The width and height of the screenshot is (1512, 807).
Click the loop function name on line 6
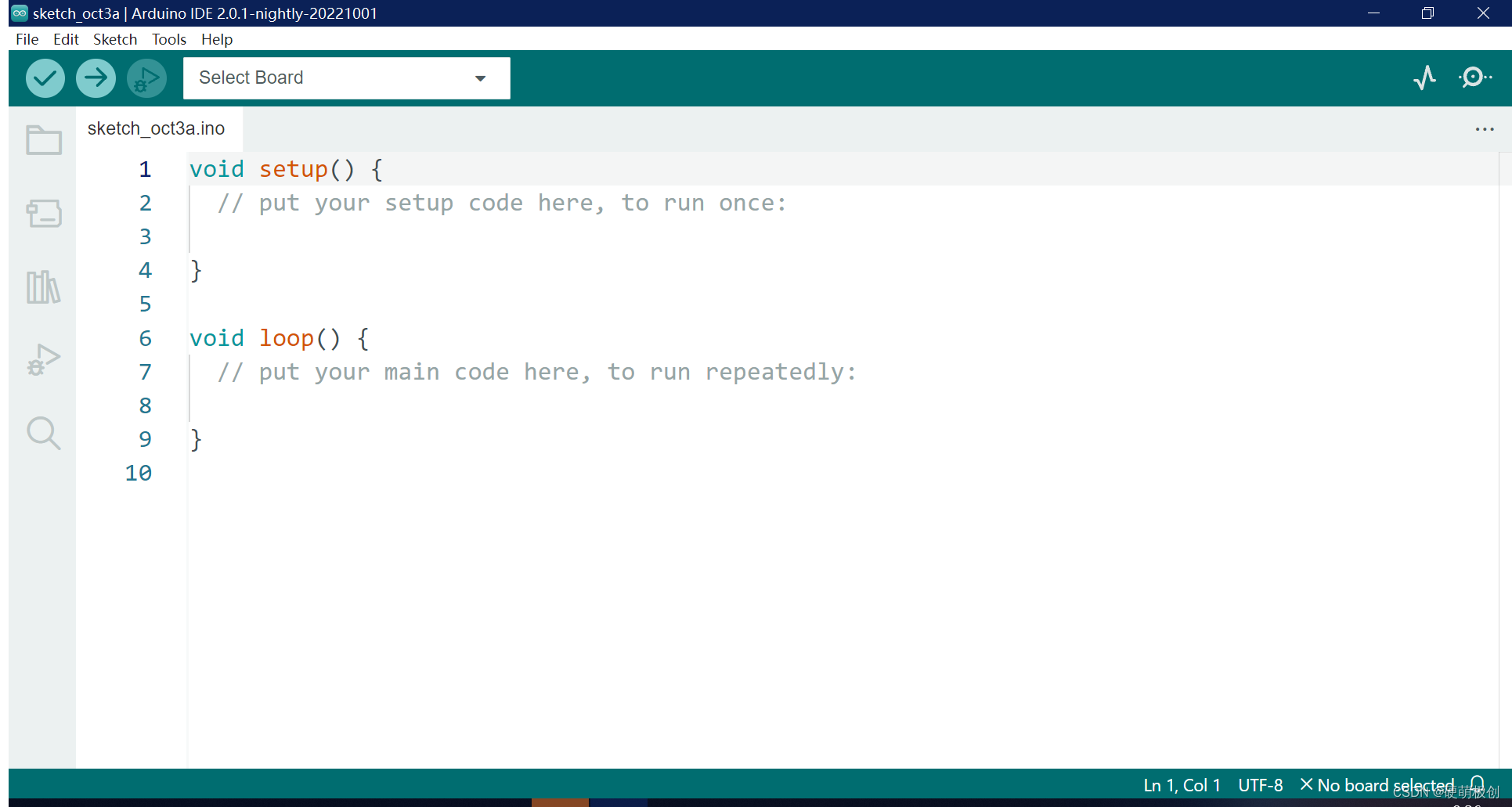pos(287,338)
